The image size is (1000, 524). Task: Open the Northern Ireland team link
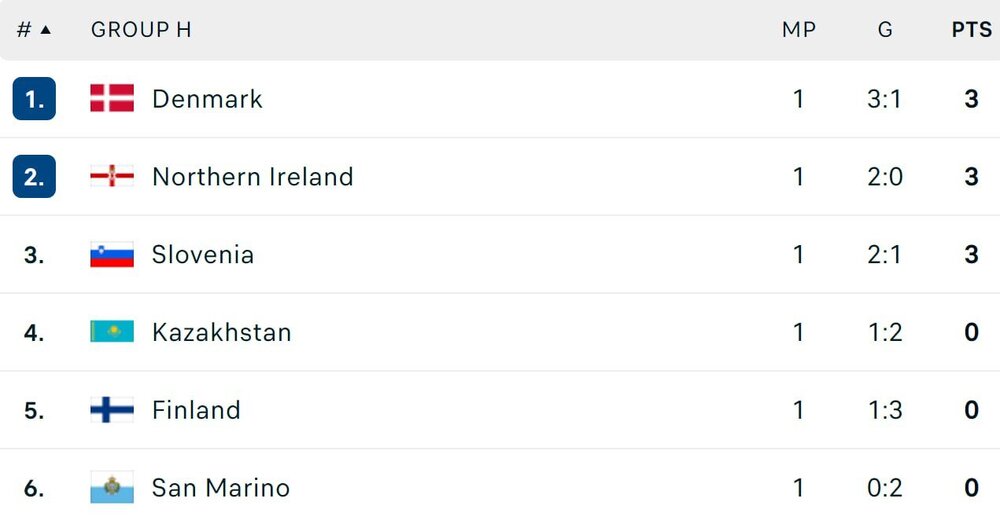(252, 177)
